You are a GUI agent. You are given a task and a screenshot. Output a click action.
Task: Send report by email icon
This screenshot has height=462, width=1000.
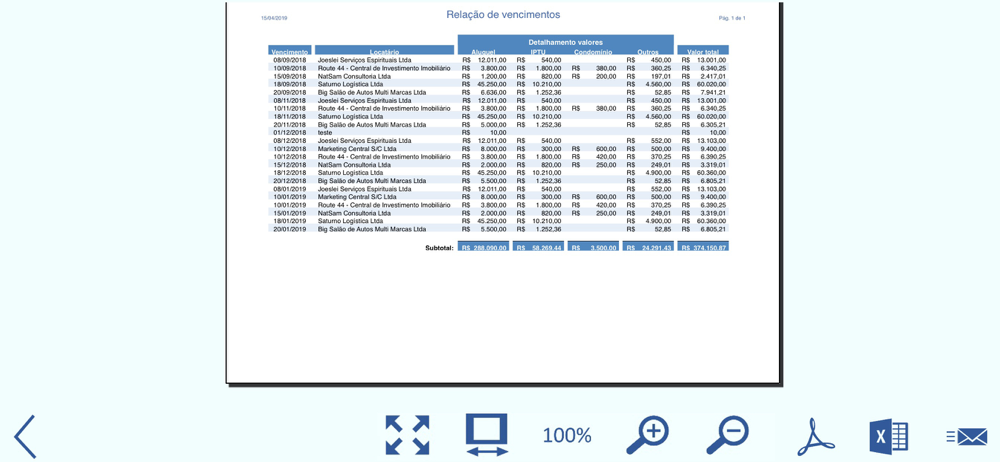point(967,436)
